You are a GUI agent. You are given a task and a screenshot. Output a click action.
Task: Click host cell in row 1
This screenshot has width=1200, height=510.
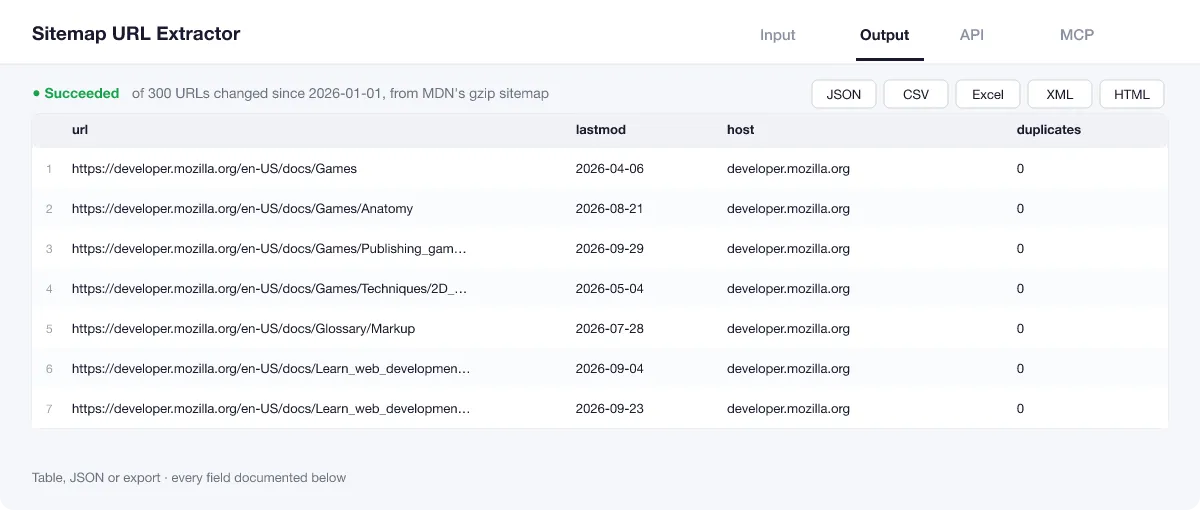pos(788,169)
